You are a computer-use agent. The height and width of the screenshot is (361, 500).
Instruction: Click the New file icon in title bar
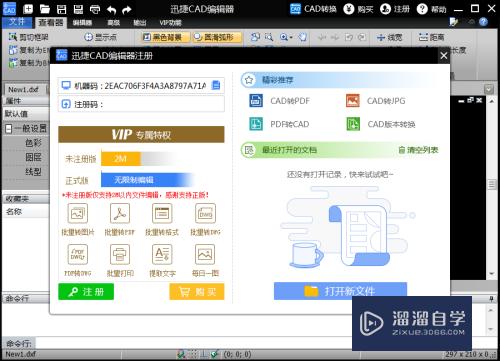(x=28, y=9)
